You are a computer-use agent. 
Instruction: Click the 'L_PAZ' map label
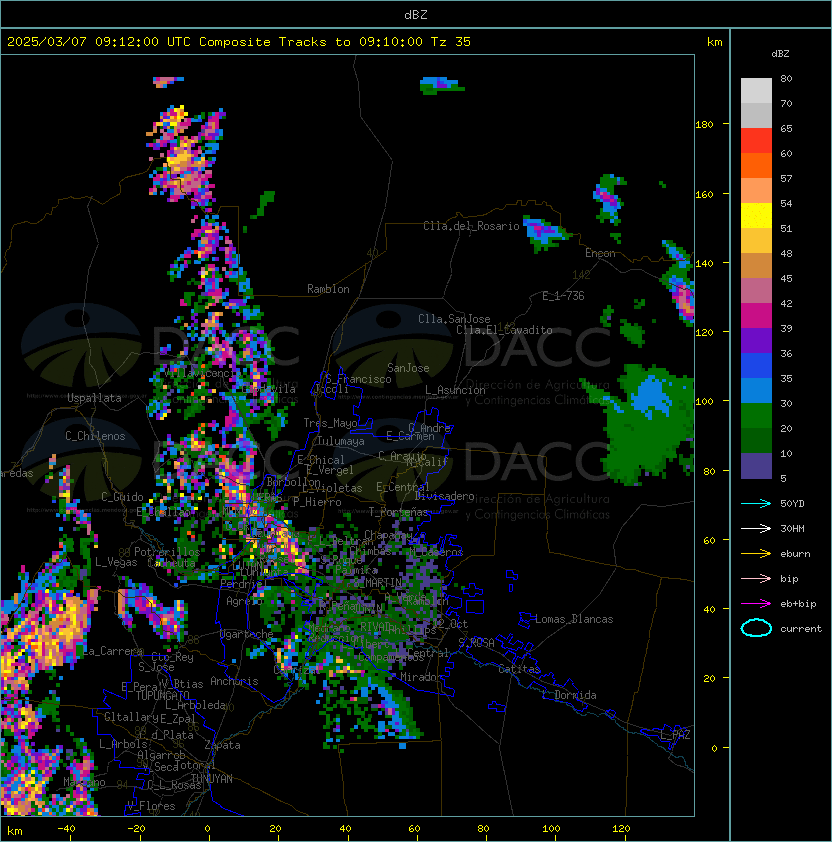[x=675, y=735]
